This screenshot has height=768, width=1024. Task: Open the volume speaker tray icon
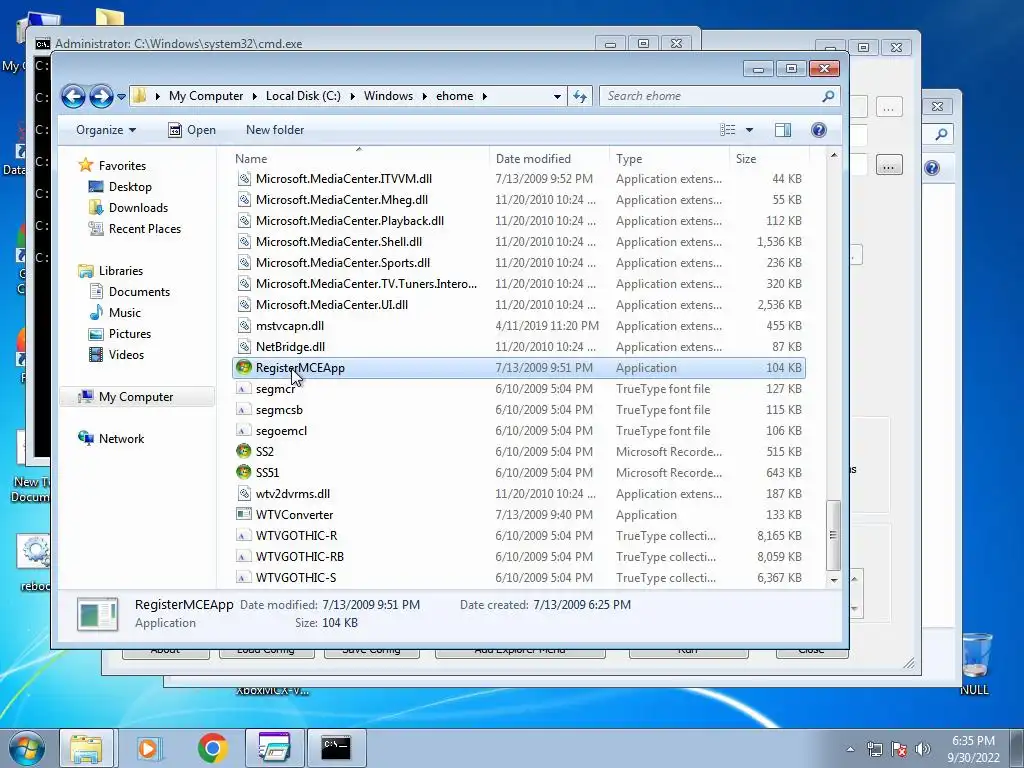click(x=922, y=749)
